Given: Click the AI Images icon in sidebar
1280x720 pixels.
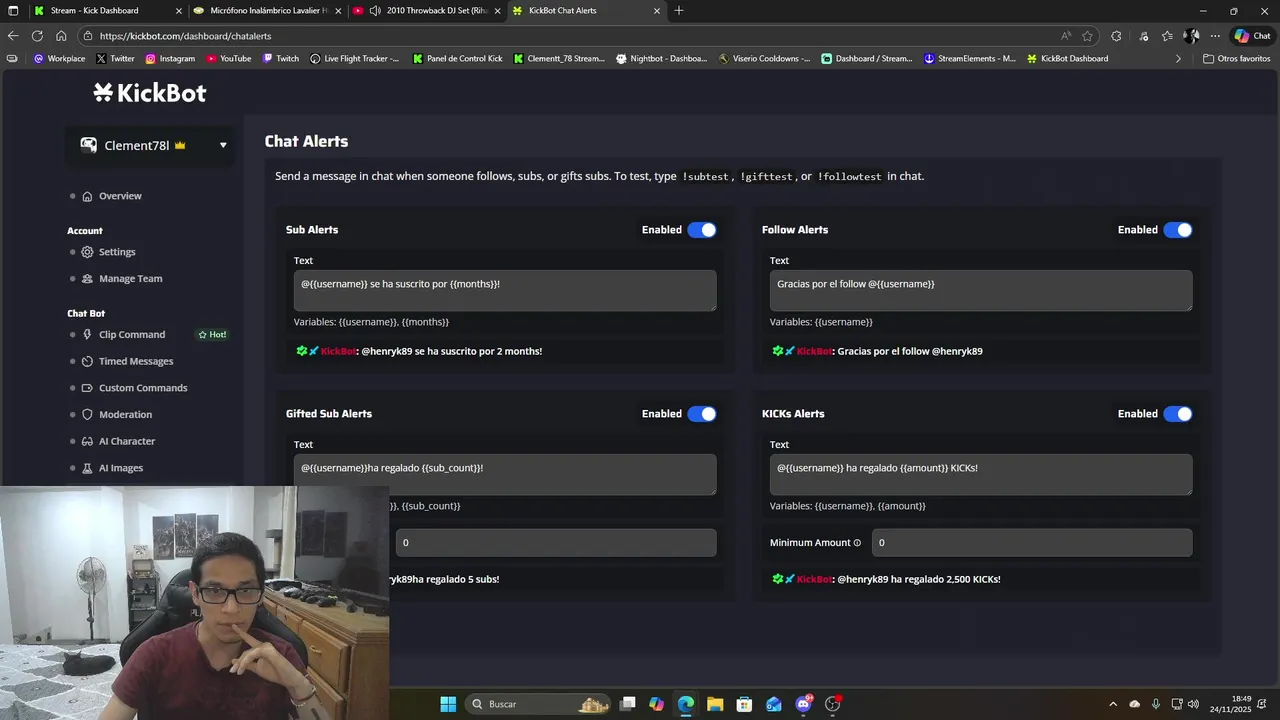Looking at the screenshot, I should pos(87,468).
